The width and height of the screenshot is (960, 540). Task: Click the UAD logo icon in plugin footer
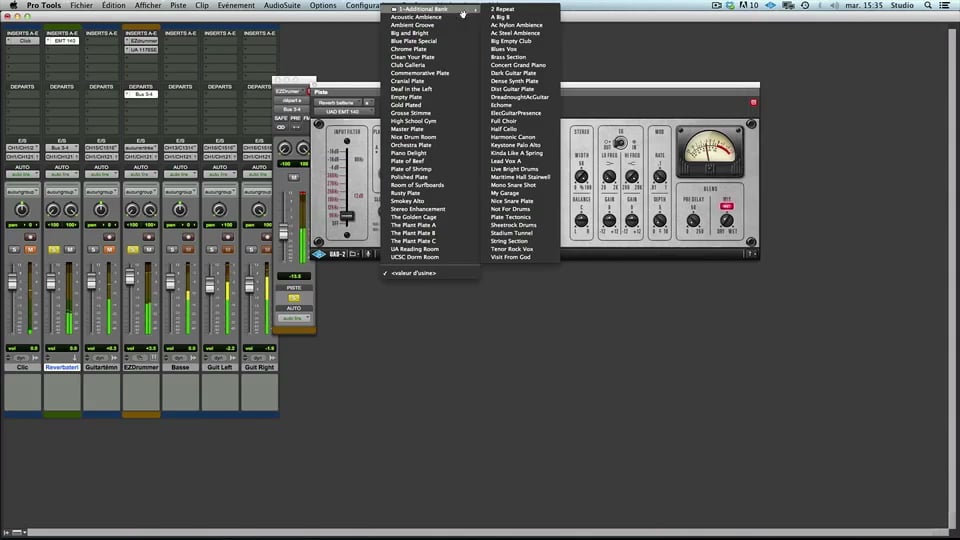(320, 254)
